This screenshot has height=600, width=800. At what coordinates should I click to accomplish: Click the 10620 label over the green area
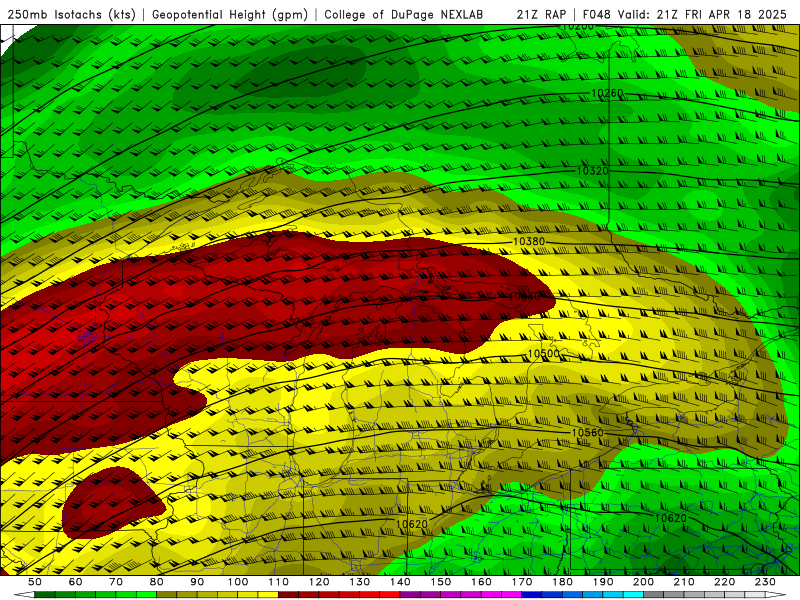point(670,518)
